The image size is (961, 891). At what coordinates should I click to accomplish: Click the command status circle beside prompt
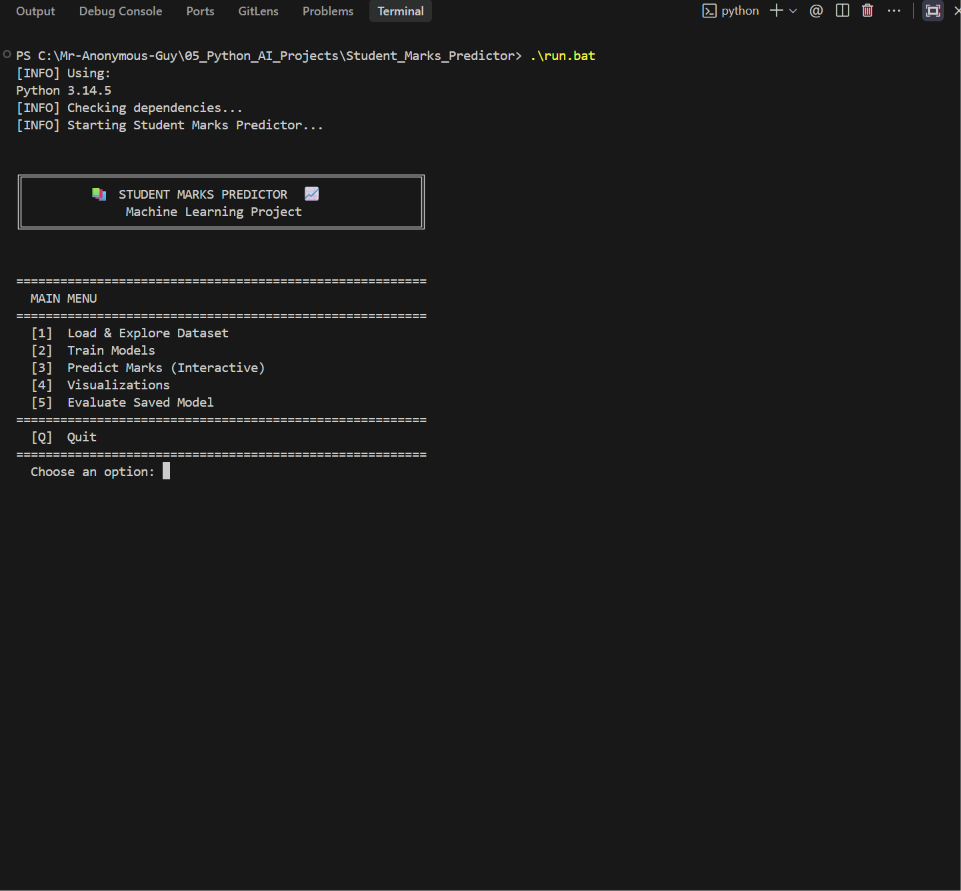click(x=7, y=55)
